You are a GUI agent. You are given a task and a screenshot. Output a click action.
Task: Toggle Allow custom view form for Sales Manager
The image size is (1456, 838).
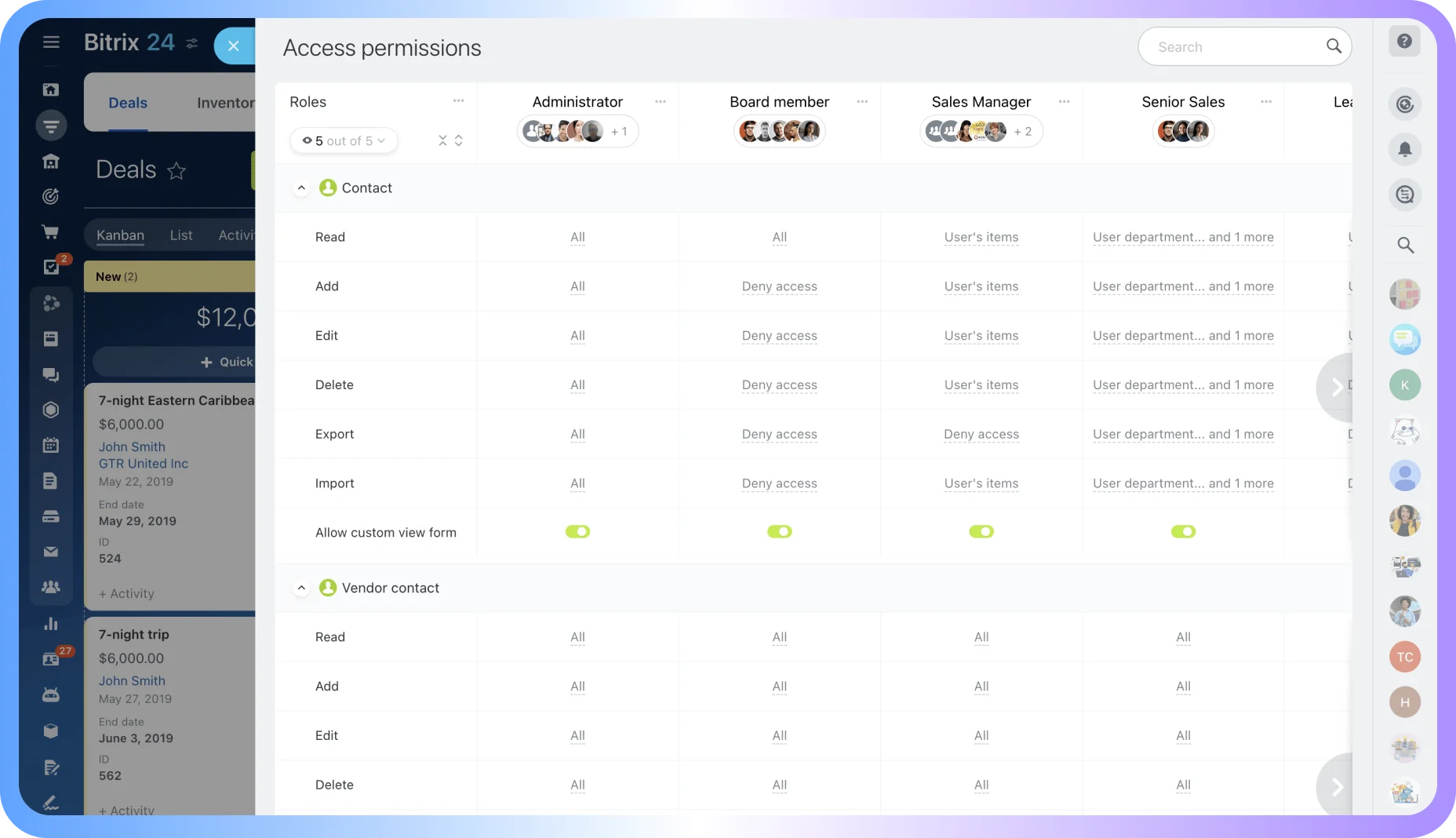coord(981,531)
